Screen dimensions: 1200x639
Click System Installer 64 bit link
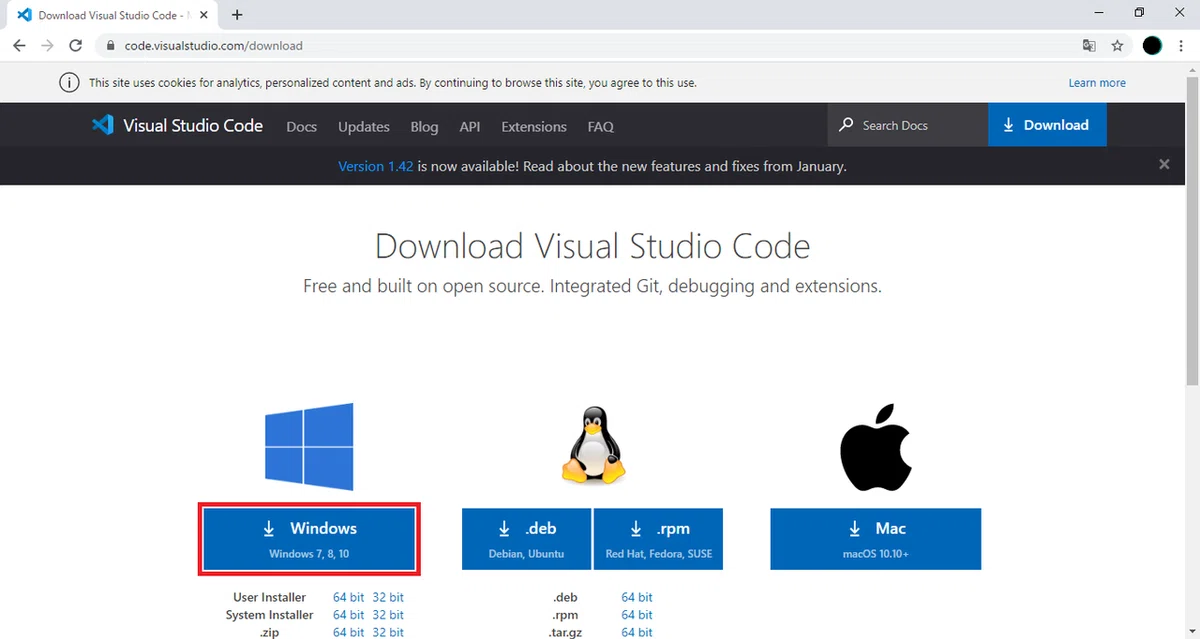(349, 615)
